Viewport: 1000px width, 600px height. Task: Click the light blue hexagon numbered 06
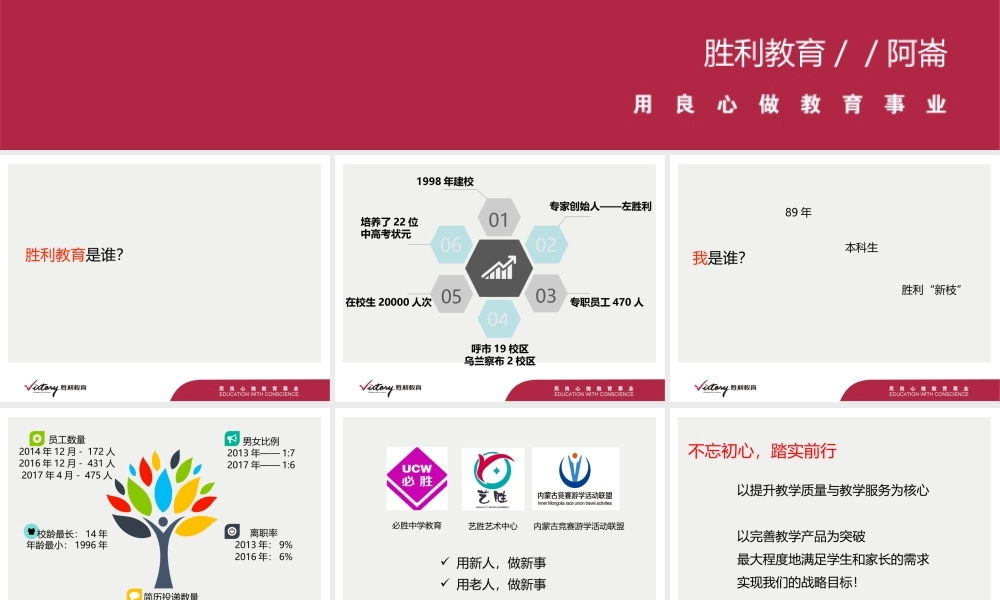[x=451, y=245]
